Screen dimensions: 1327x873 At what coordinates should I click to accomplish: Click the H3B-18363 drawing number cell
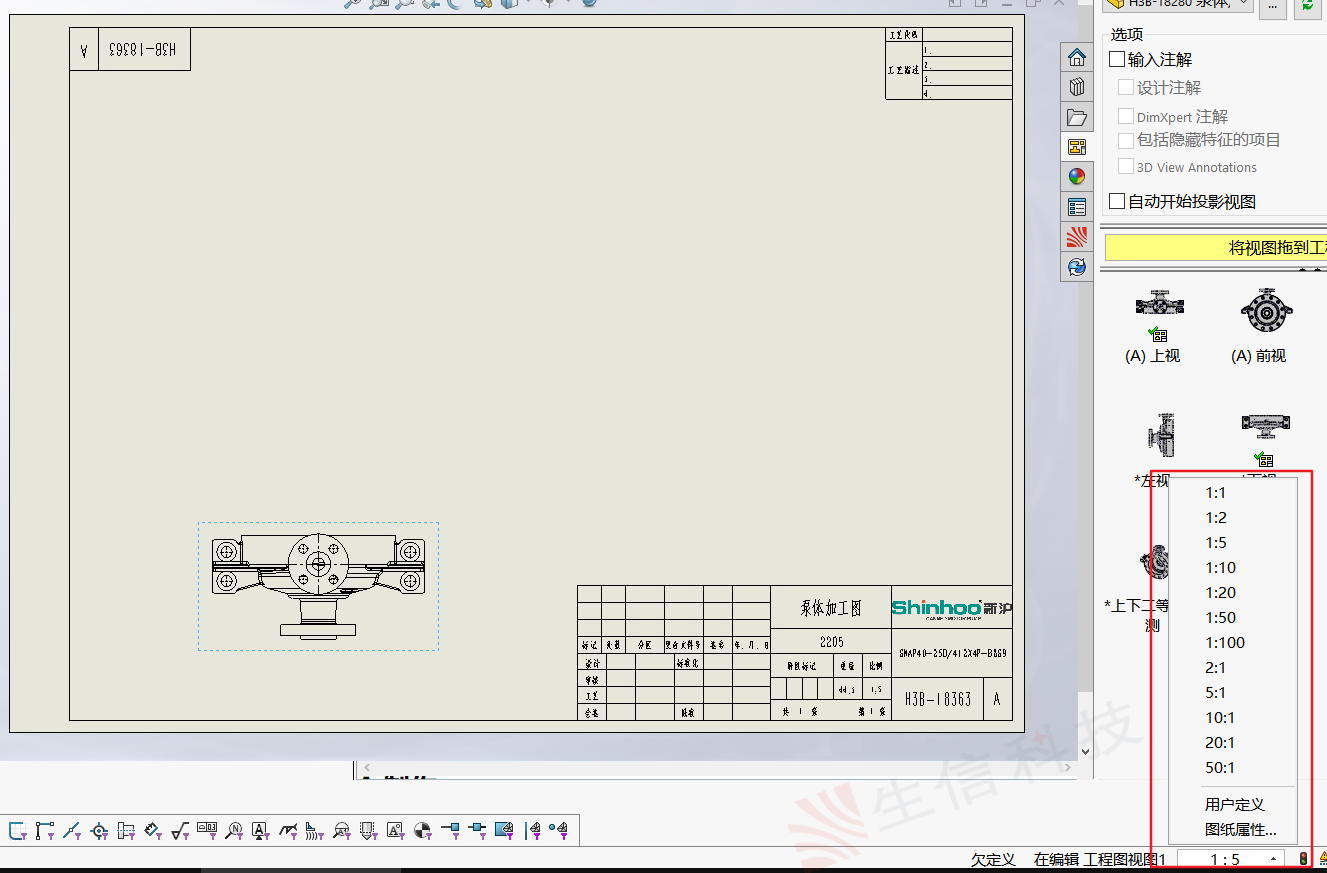[x=937, y=699]
